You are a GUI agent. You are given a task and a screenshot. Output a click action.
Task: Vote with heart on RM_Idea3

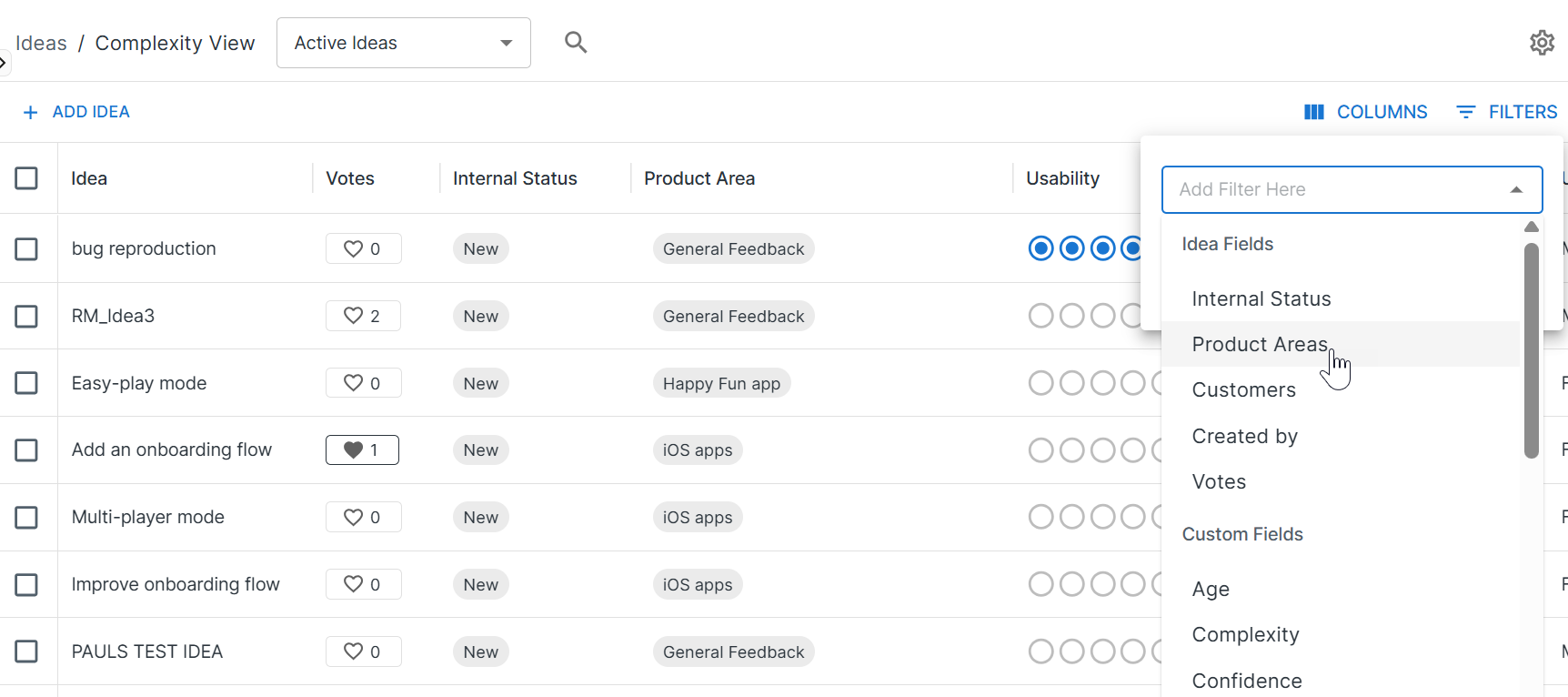354,316
